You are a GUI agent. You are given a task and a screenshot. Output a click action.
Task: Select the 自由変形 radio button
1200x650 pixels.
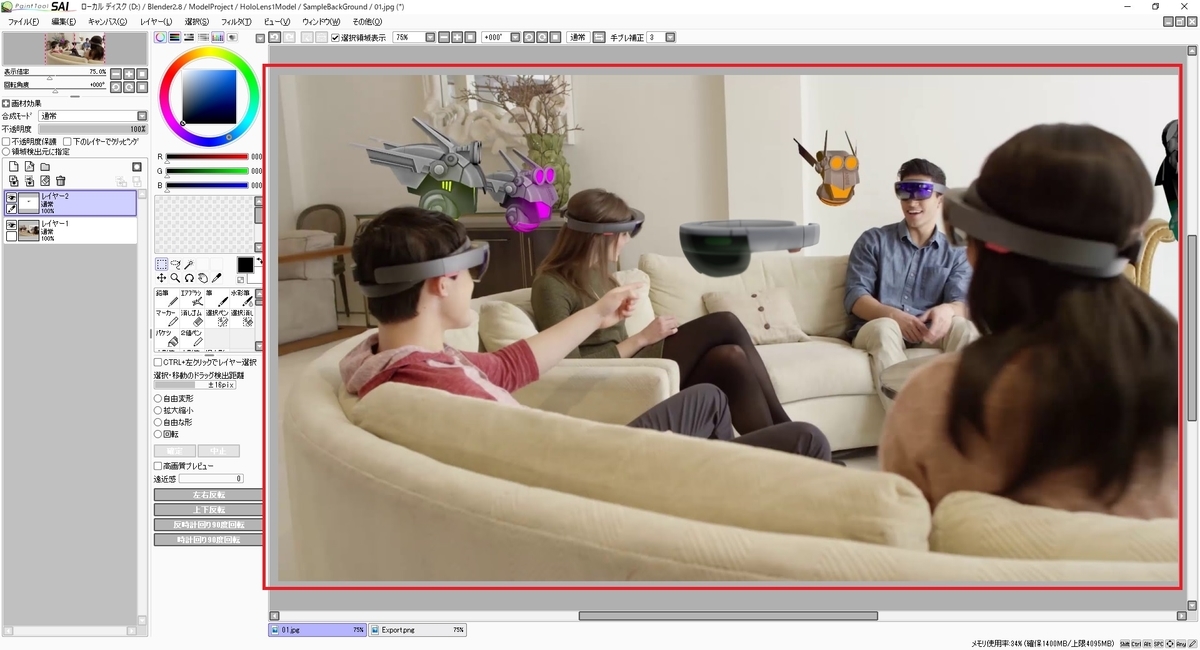[158, 398]
